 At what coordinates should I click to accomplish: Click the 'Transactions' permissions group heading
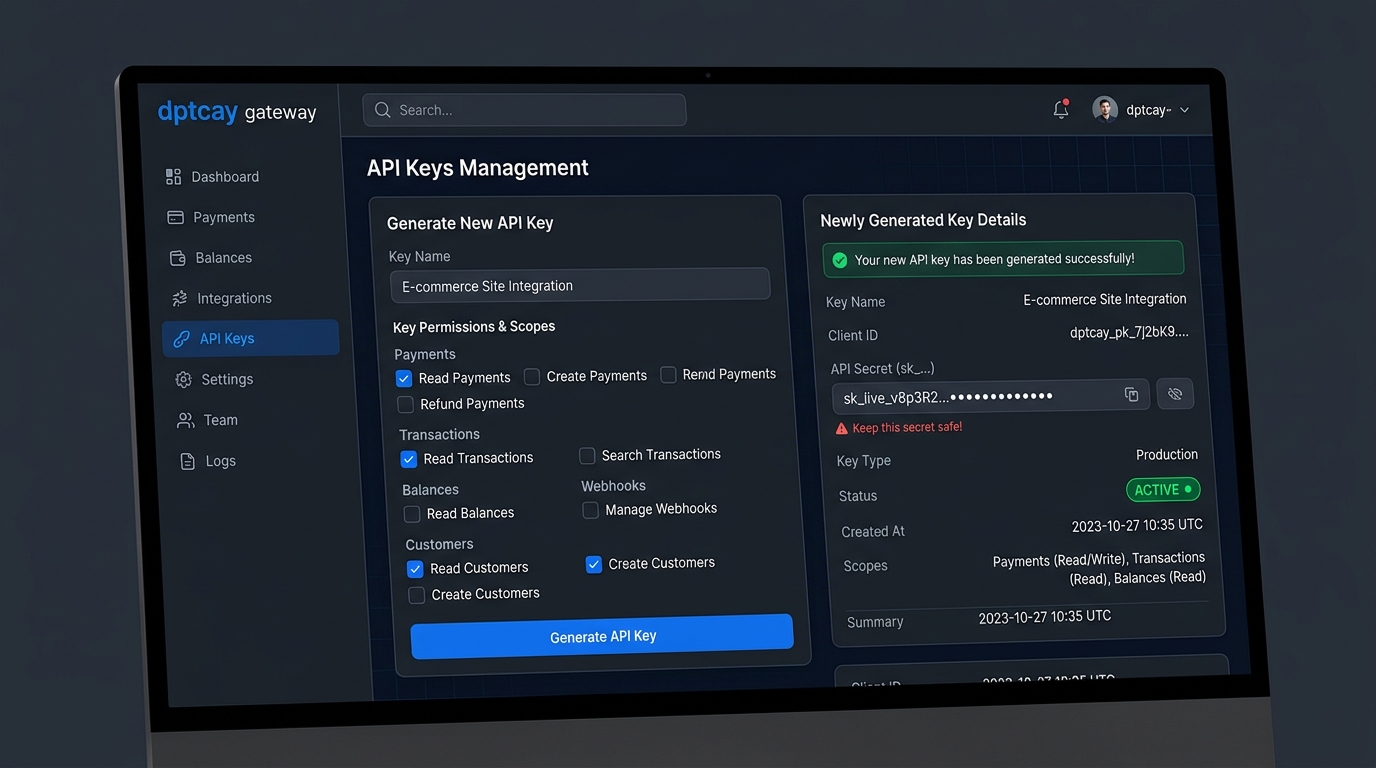pyautogui.click(x=440, y=434)
